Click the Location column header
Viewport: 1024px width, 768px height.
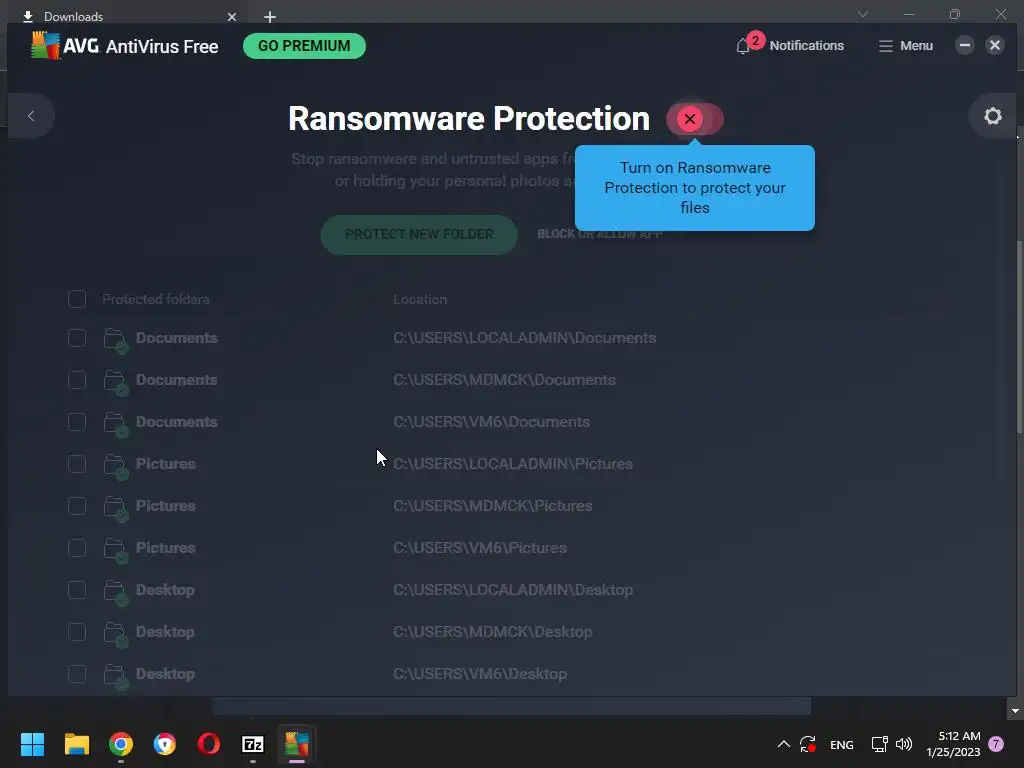(420, 299)
